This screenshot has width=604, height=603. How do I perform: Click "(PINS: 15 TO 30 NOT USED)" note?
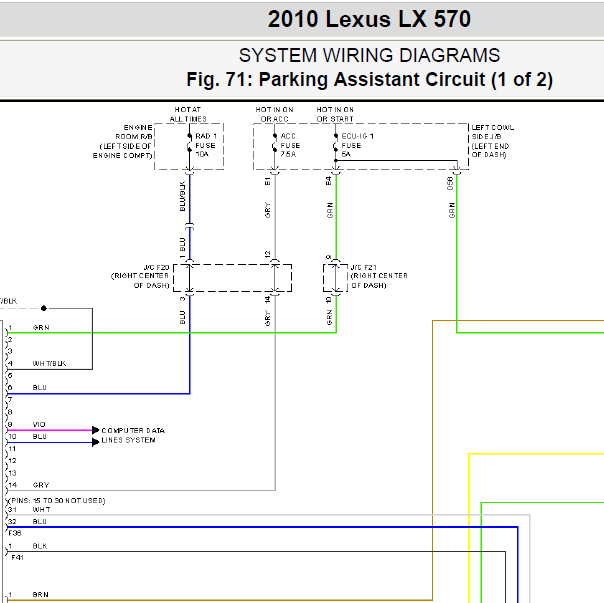(x=57, y=501)
